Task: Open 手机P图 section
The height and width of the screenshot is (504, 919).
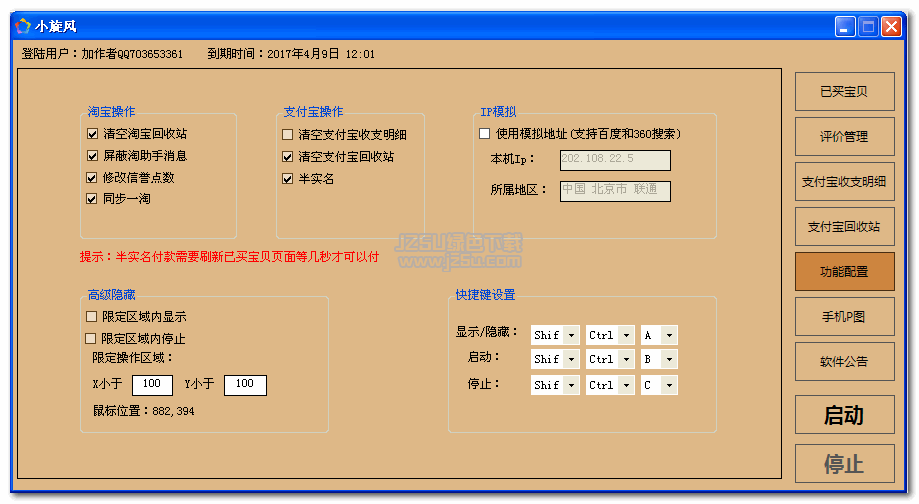Action: point(845,317)
